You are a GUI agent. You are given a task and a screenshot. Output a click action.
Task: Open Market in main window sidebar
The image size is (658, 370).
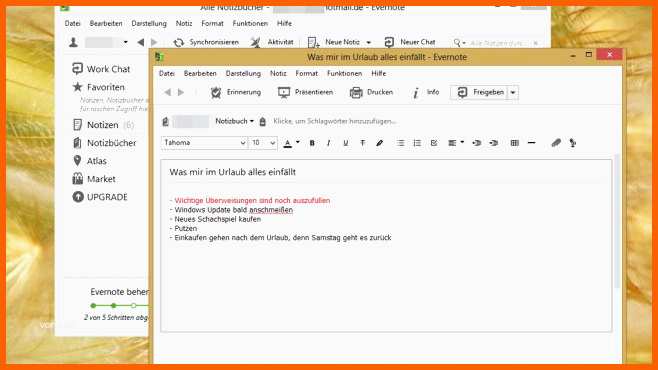94,179
